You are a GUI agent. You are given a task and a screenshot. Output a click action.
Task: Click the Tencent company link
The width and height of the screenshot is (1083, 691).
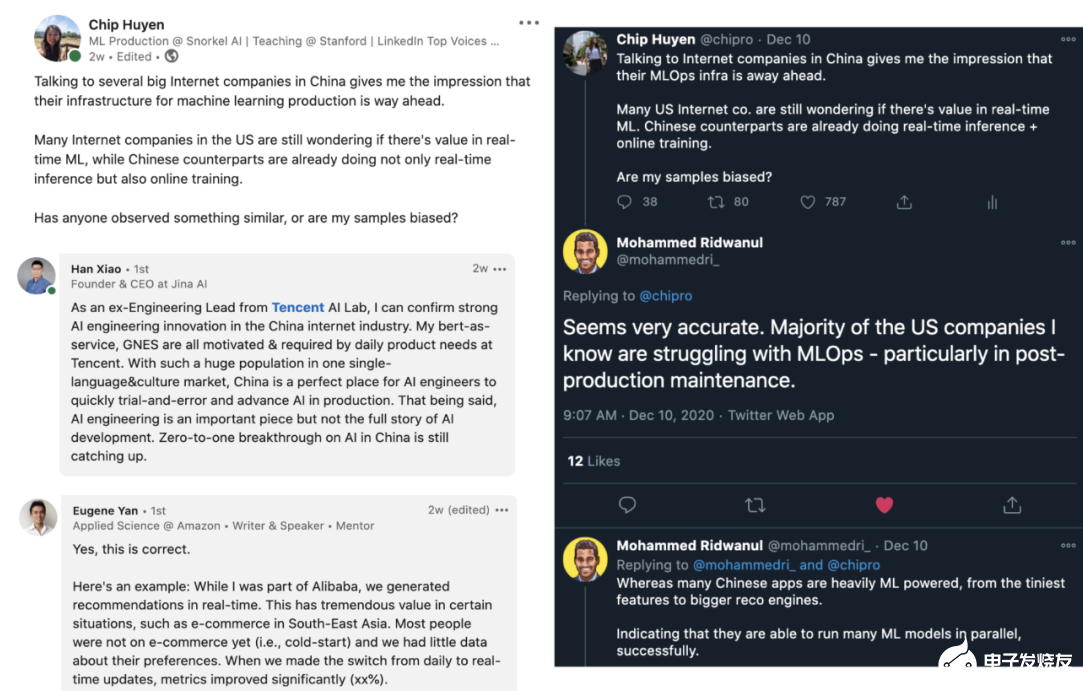[298, 308]
